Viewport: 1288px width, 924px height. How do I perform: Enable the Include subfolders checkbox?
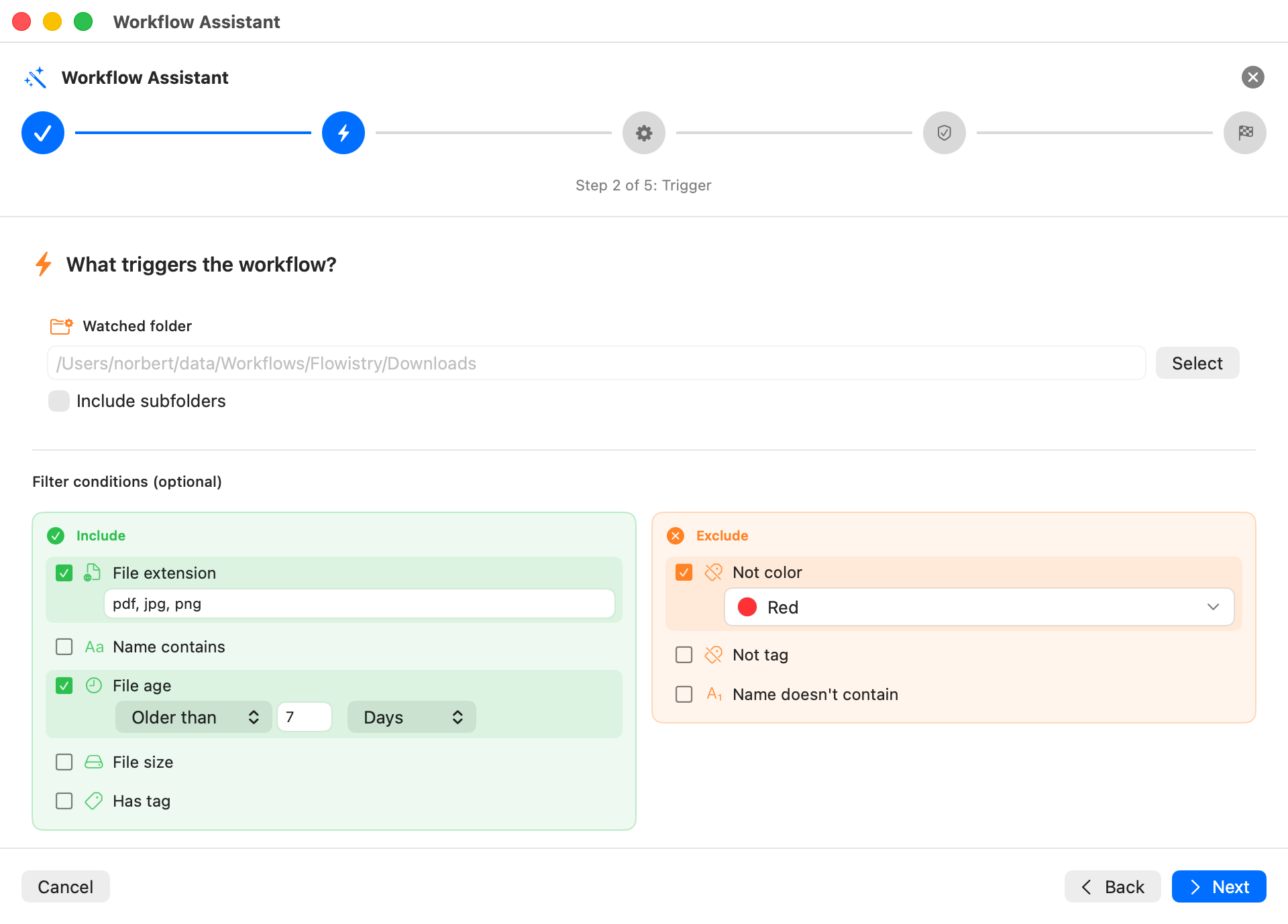(x=59, y=401)
